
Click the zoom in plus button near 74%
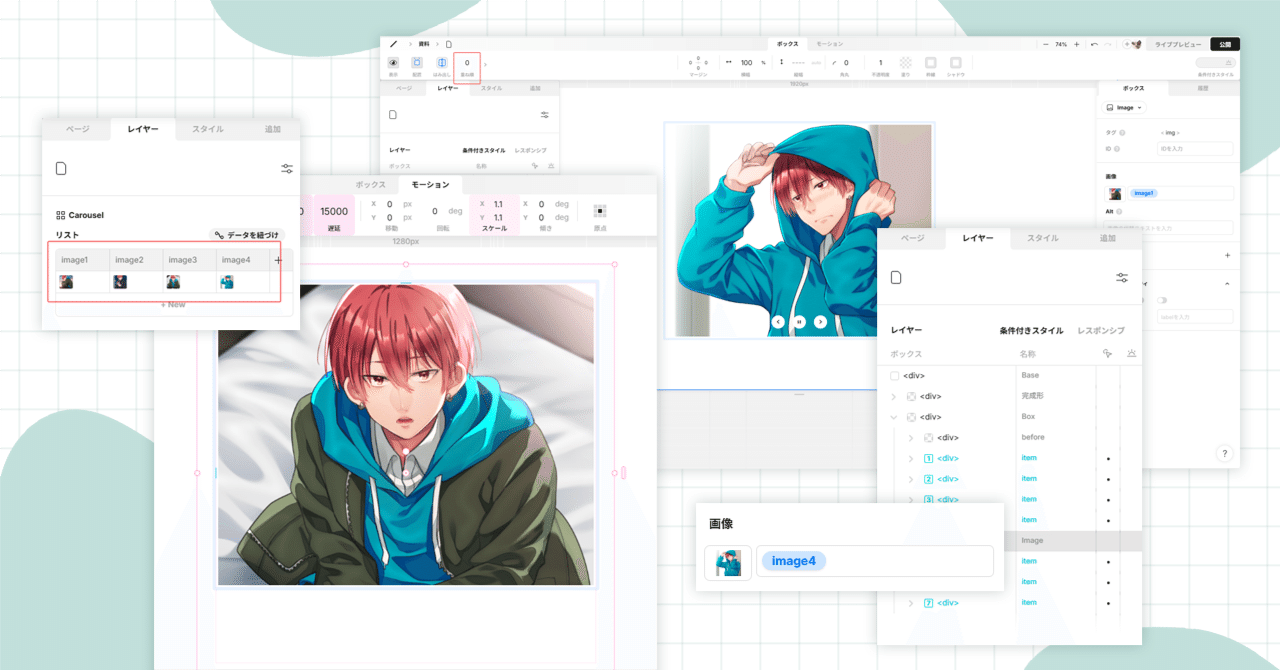click(x=1079, y=44)
